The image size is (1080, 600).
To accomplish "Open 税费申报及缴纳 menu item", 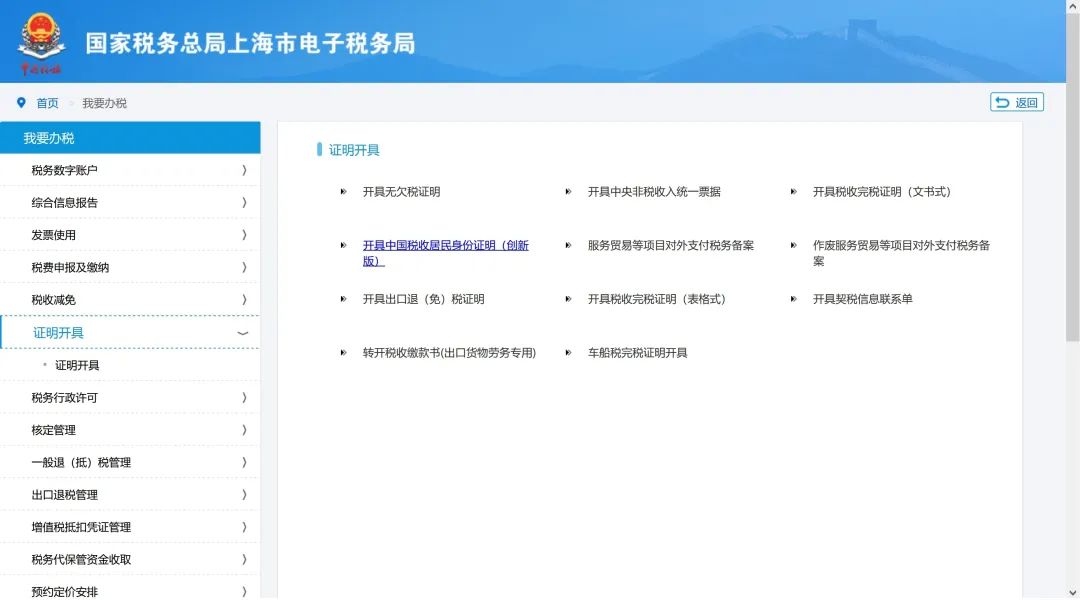I will point(130,267).
